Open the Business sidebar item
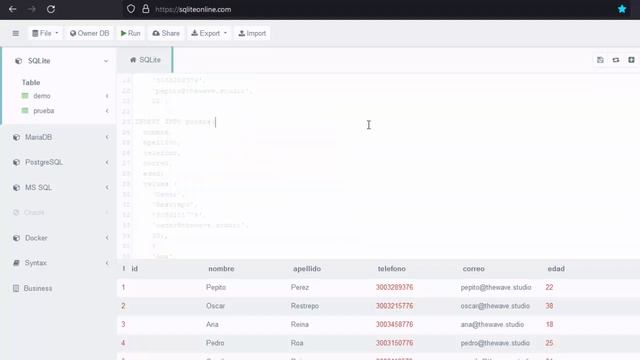The image size is (640, 360). coord(38,289)
